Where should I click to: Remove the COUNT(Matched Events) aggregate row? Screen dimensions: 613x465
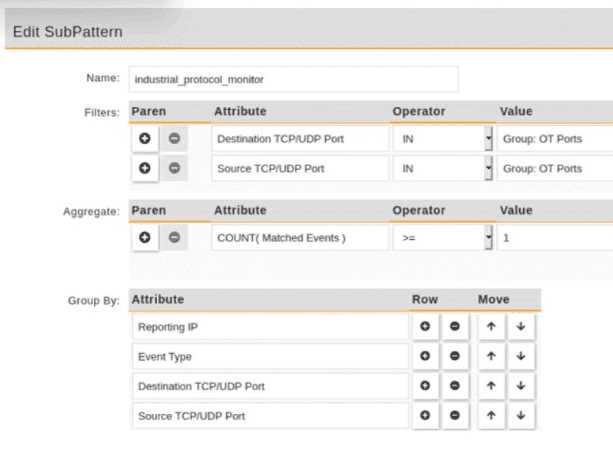174,237
